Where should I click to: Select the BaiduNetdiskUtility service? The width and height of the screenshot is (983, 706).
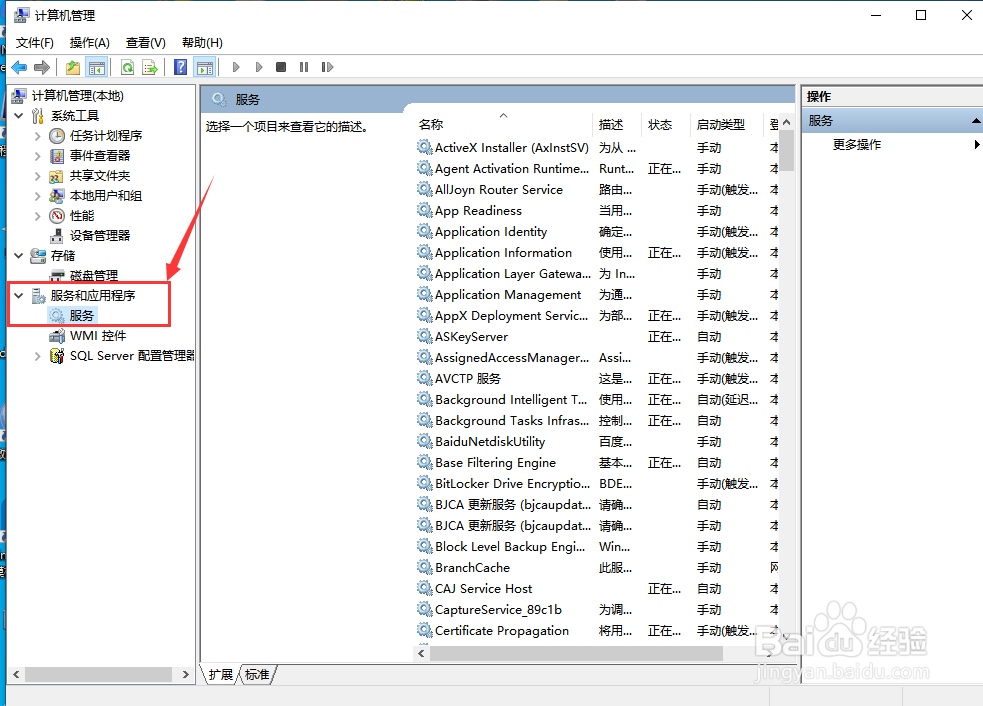coord(490,441)
